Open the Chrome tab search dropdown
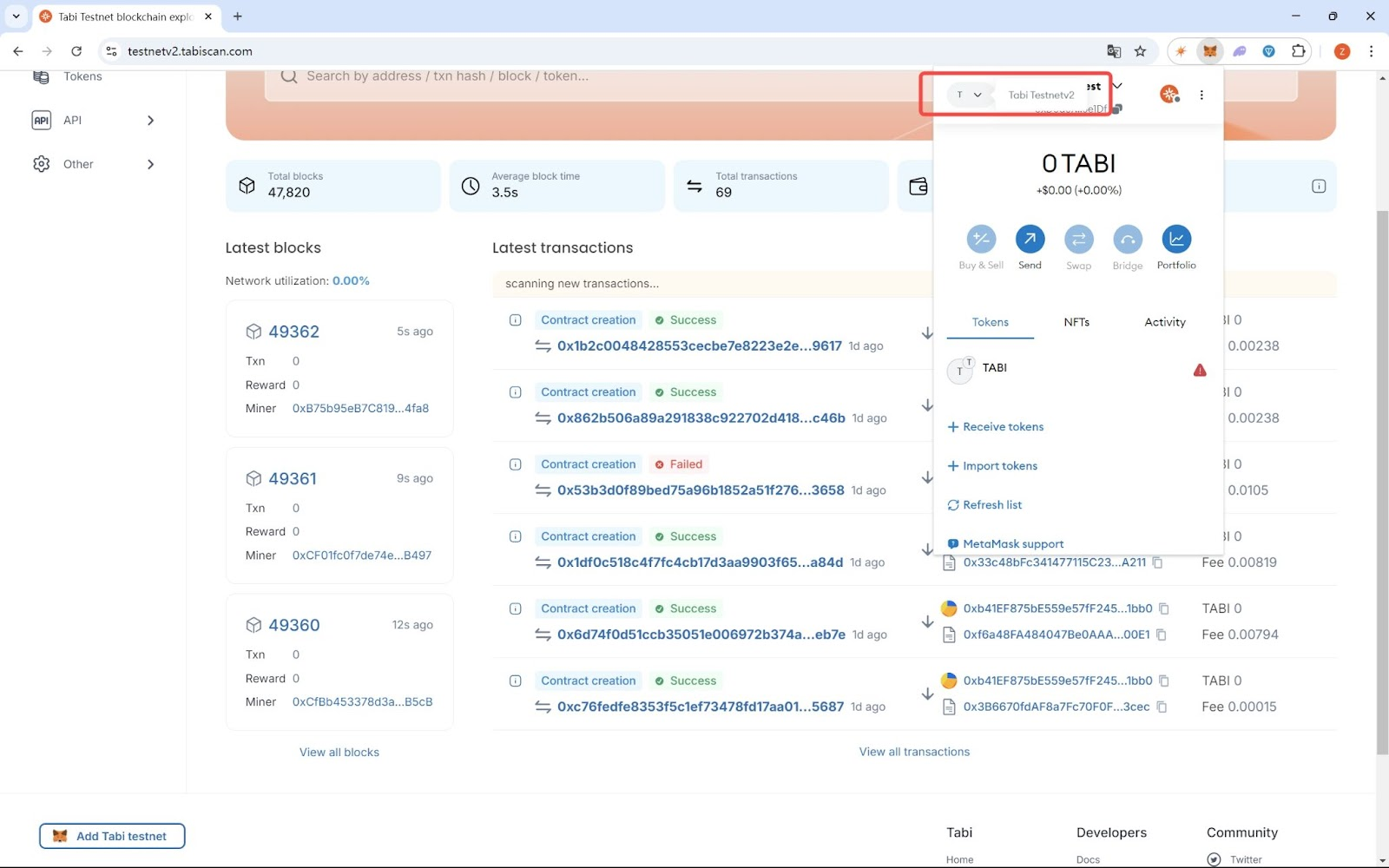This screenshot has width=1389, height=868. click(x=16, y=16)
